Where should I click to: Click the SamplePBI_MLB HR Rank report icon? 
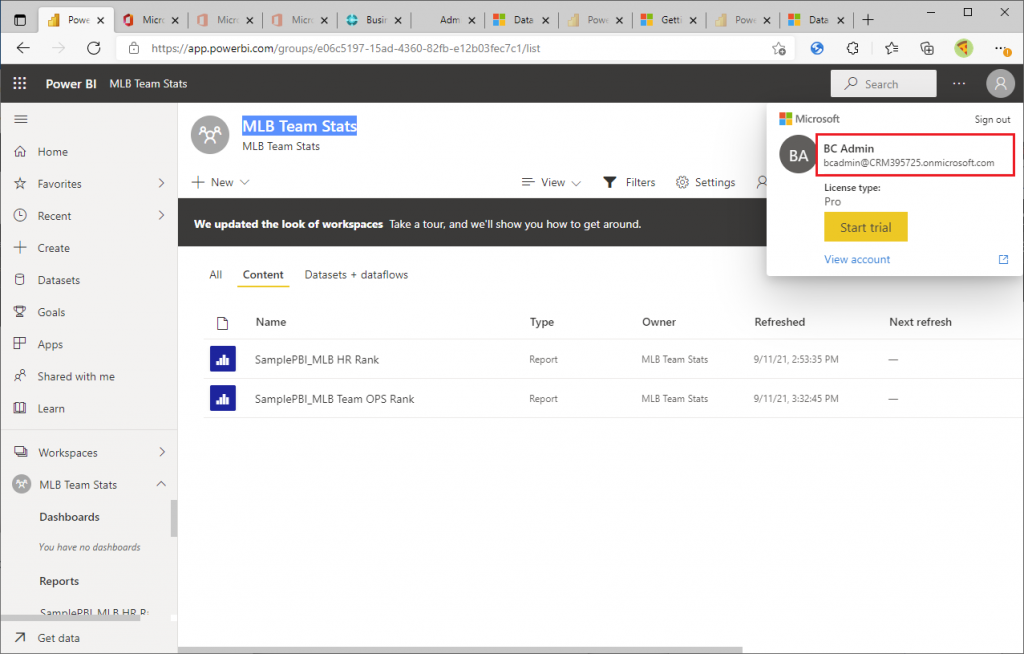pyautogui.click(x=223, y=359)
